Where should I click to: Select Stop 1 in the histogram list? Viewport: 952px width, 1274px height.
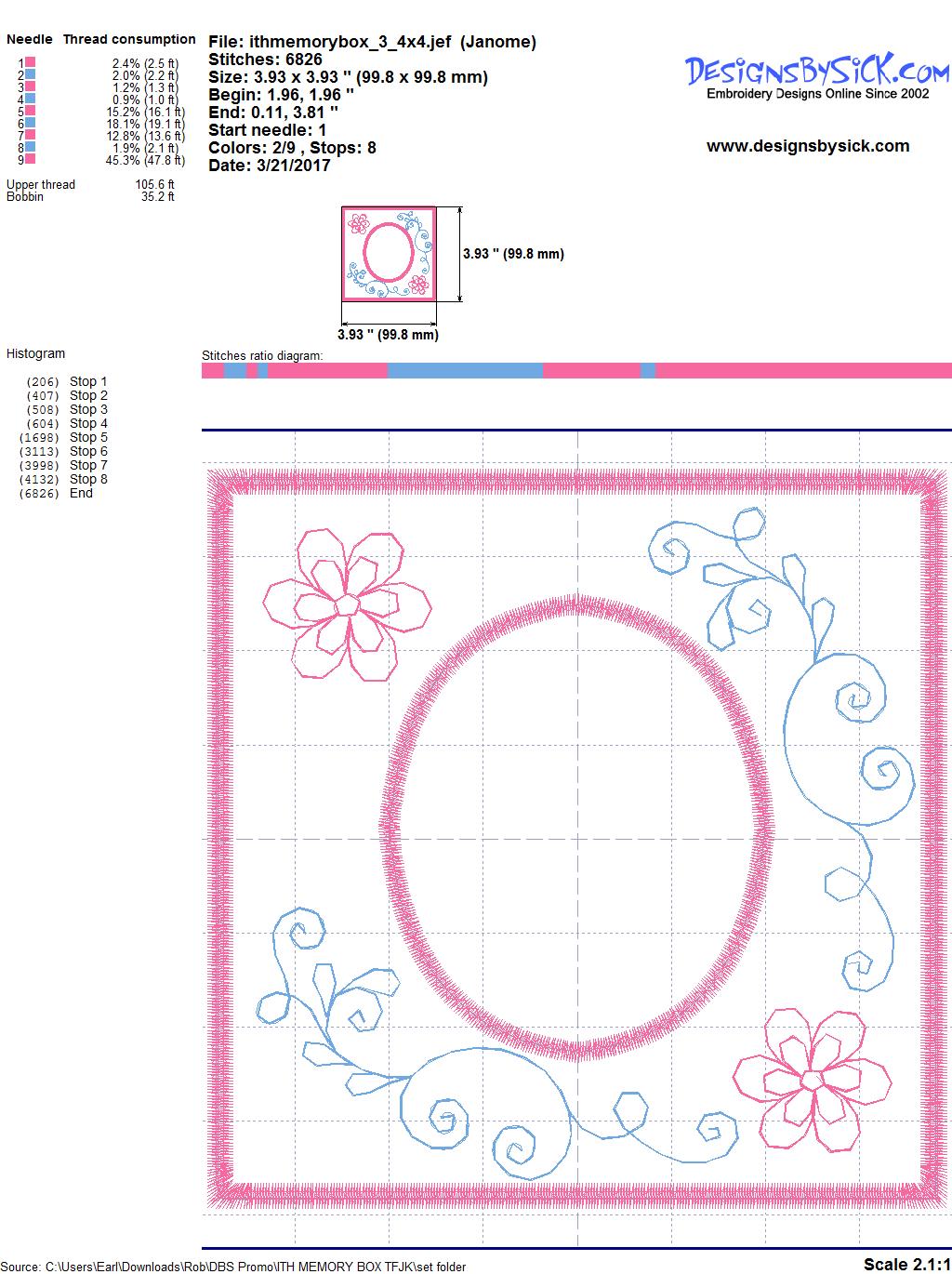88,381
